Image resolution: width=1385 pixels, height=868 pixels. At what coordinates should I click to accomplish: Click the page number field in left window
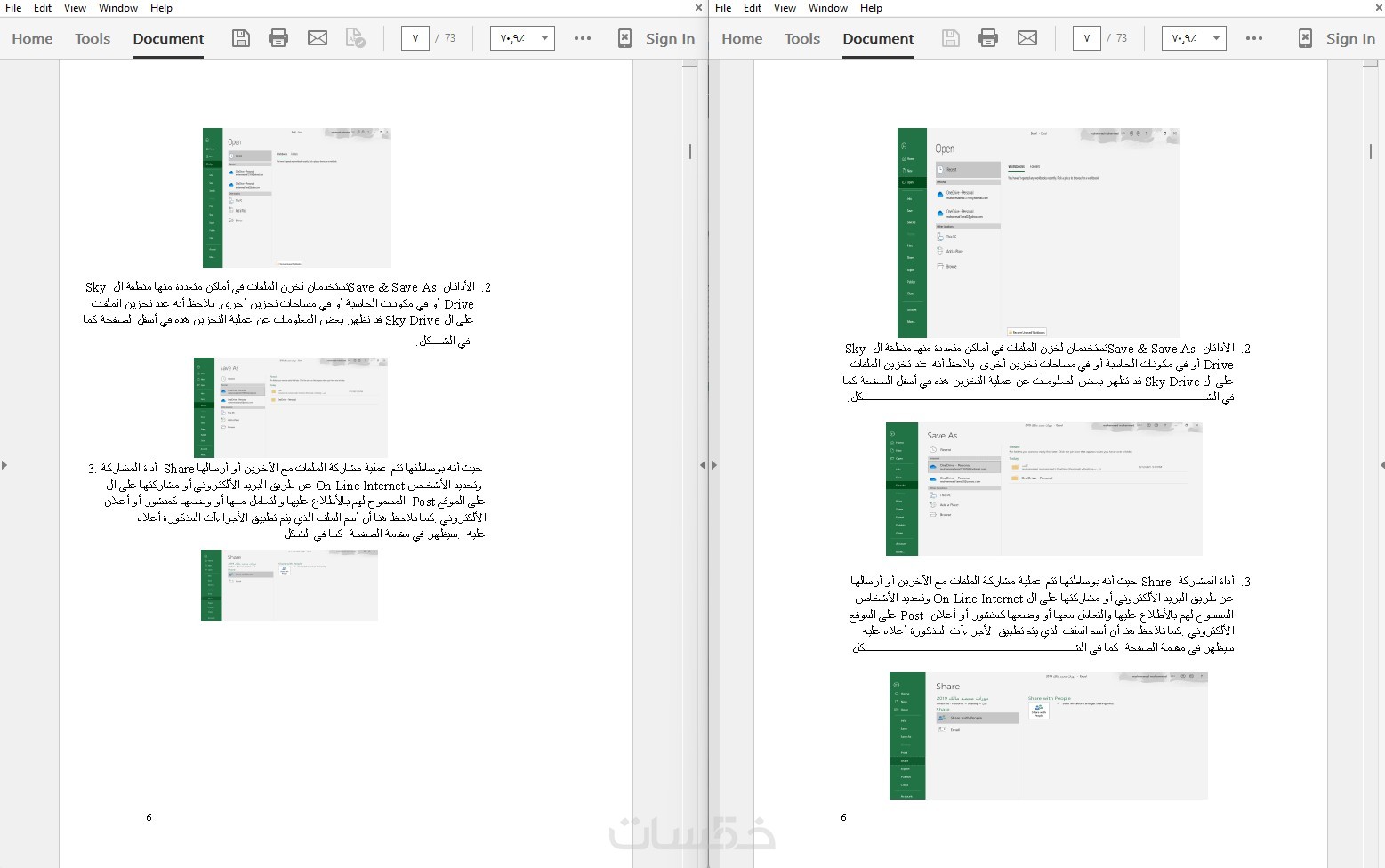click(x=415, y=38)
